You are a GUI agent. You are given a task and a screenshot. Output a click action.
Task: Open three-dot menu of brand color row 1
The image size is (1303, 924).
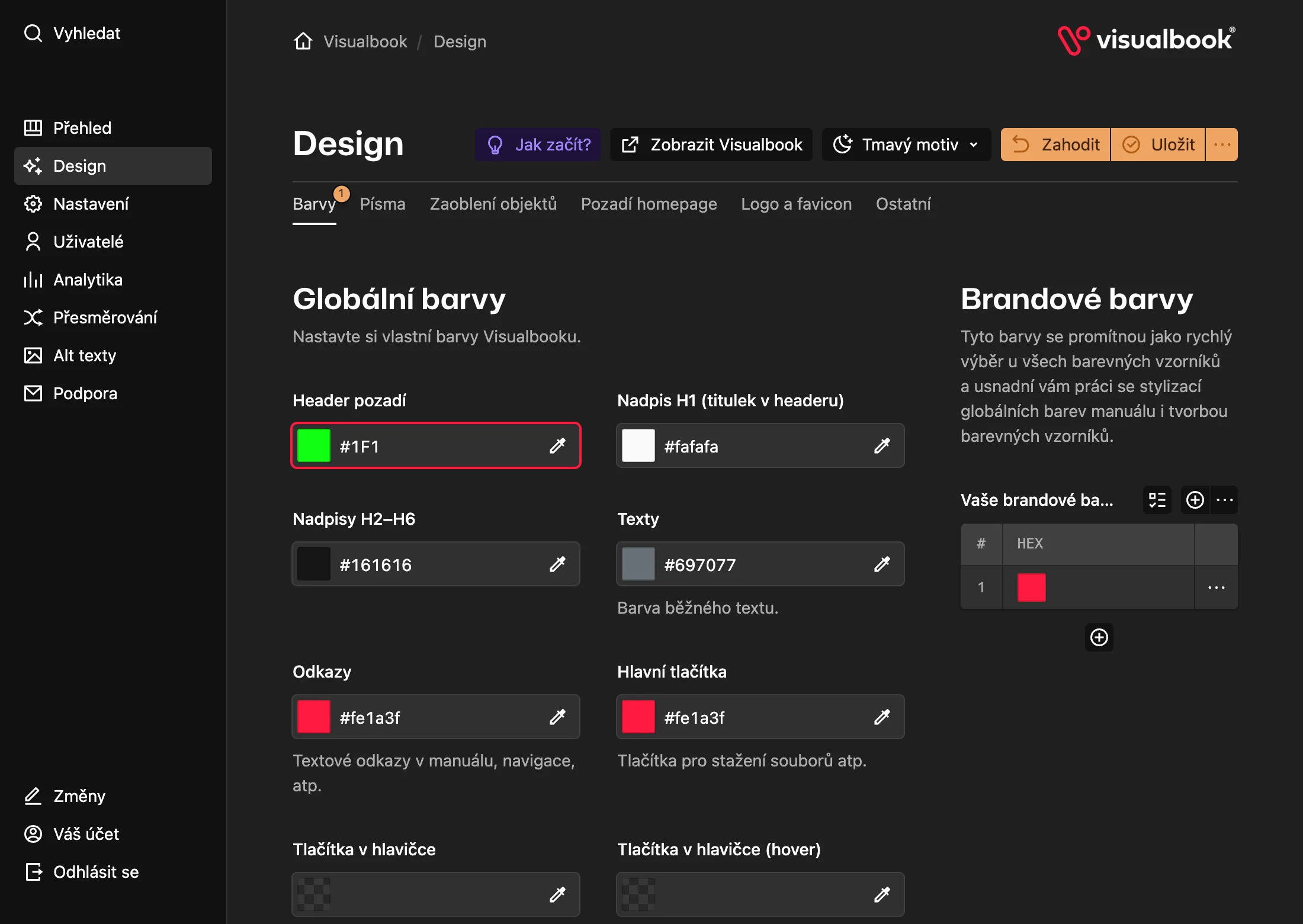(1217, 588)
